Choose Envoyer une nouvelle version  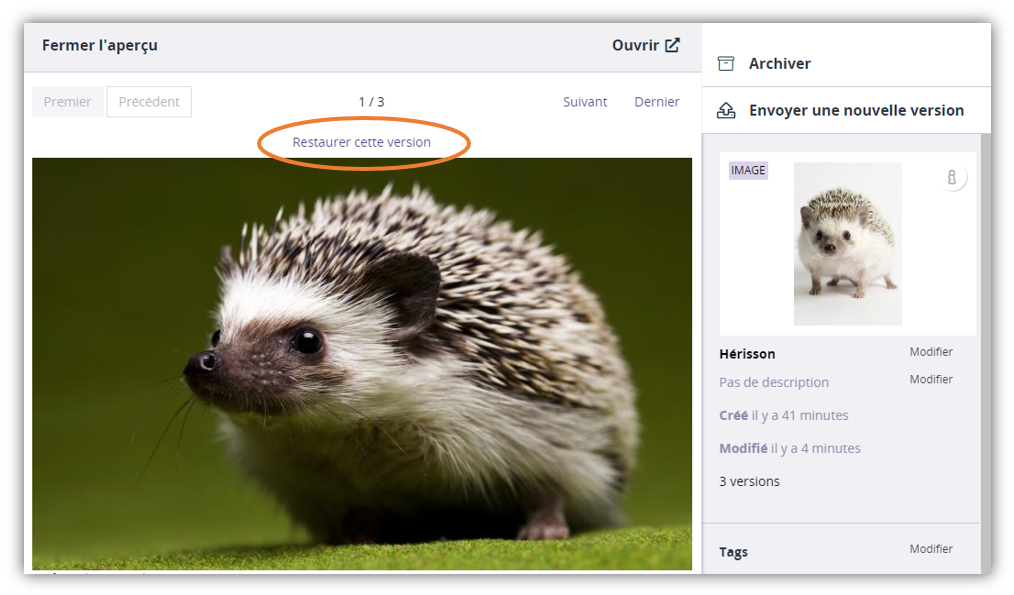coord(856,110)
